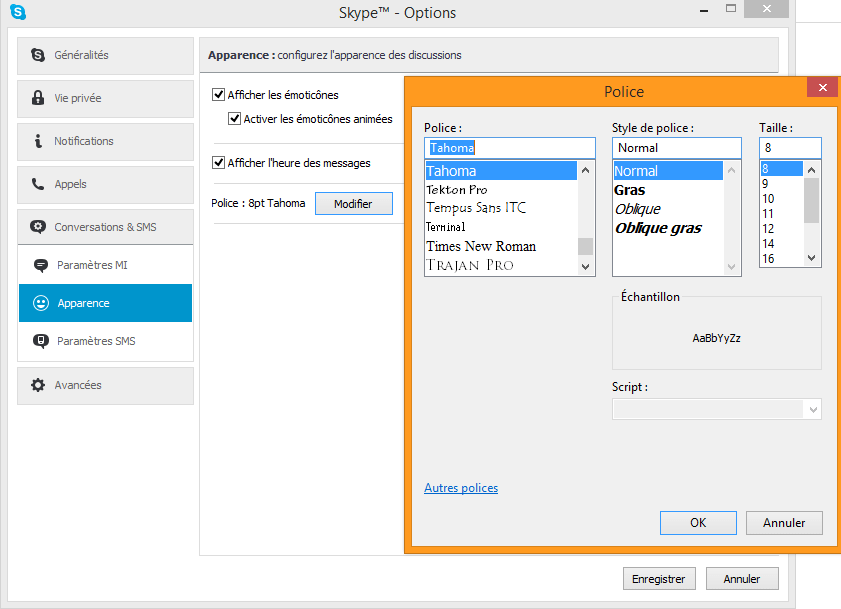Select size 14 in Taille list
This screenshot has width=841, height=609.
click(781, 244)
